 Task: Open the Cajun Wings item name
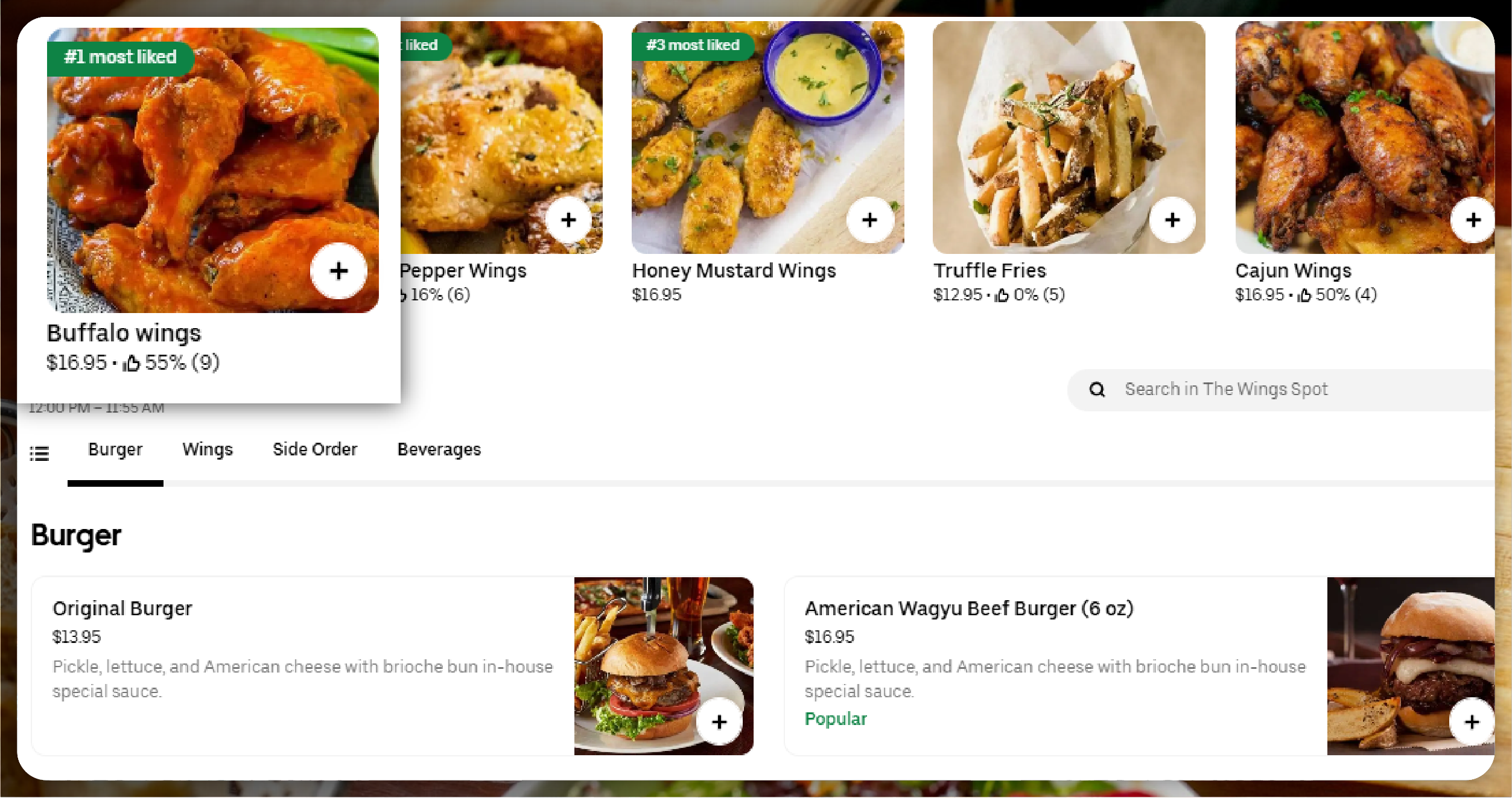pos(1293,271)
